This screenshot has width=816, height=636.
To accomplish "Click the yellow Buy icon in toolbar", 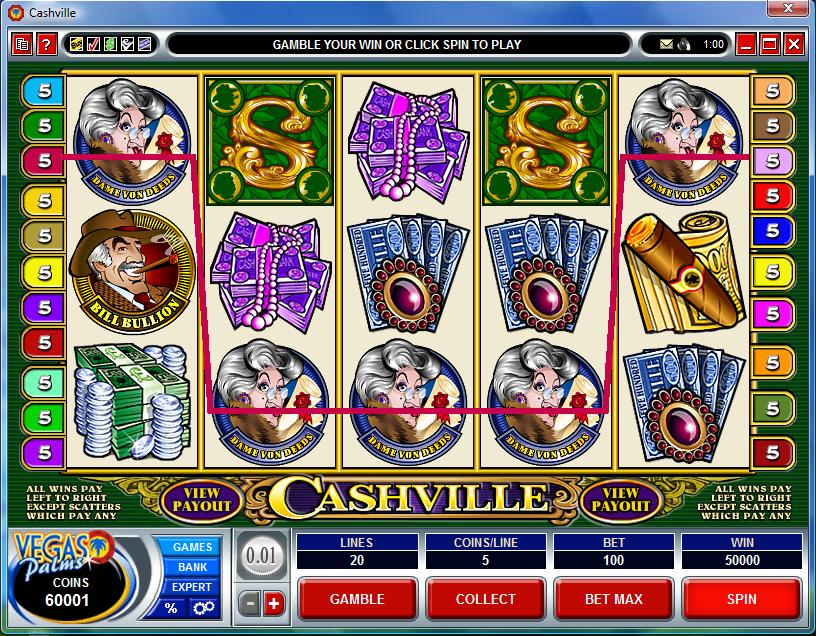I will (x=77, y=44).
